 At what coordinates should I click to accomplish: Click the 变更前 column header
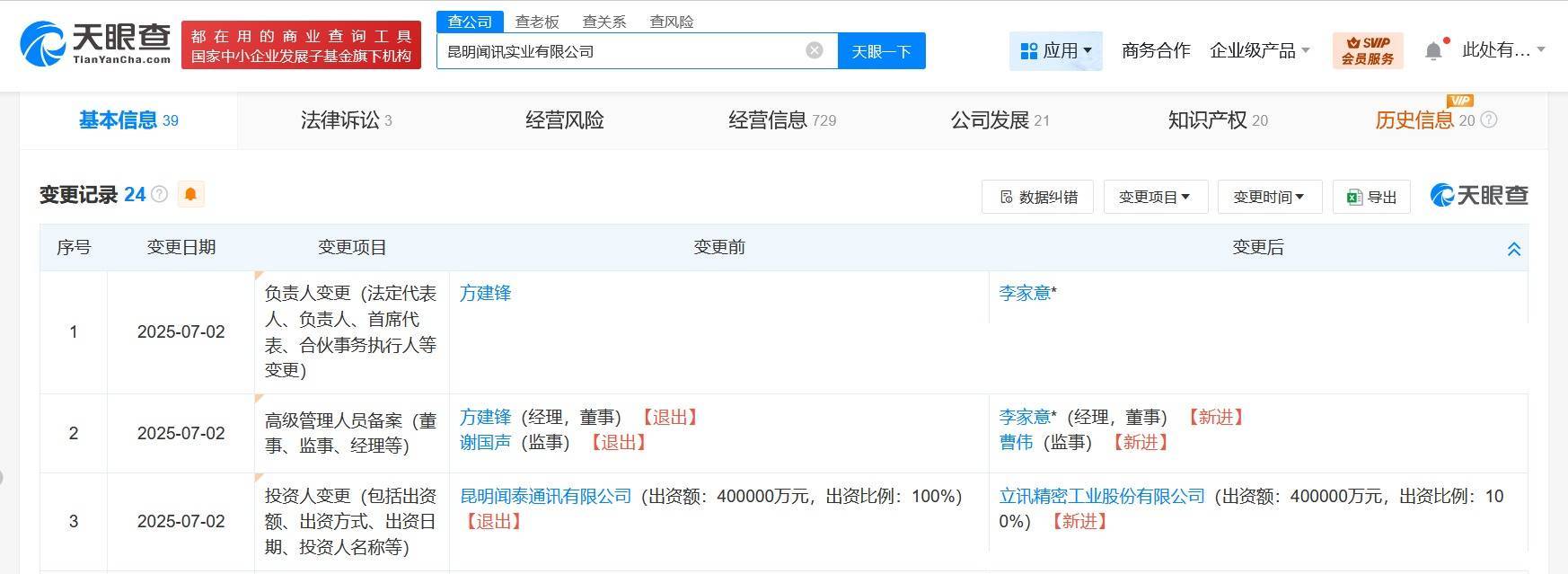click(719, 247)
